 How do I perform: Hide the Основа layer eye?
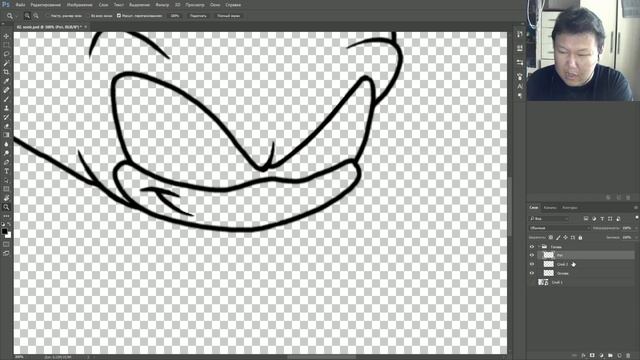tap(532, 273)
